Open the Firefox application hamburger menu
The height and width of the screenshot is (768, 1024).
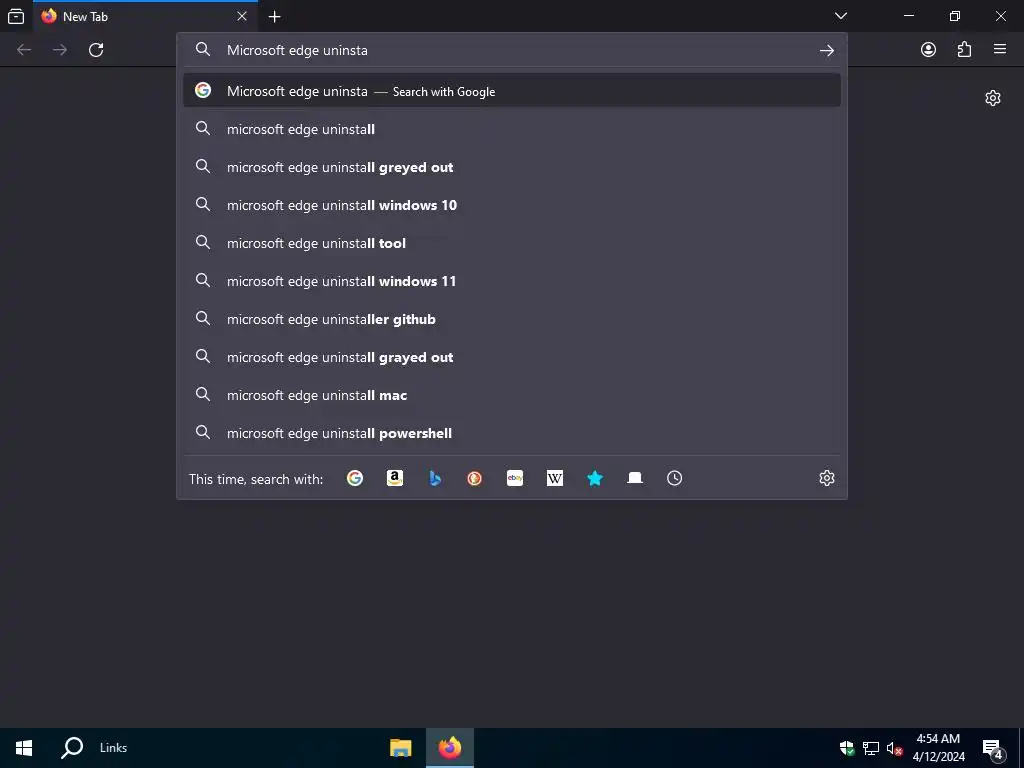(1000, 49)
